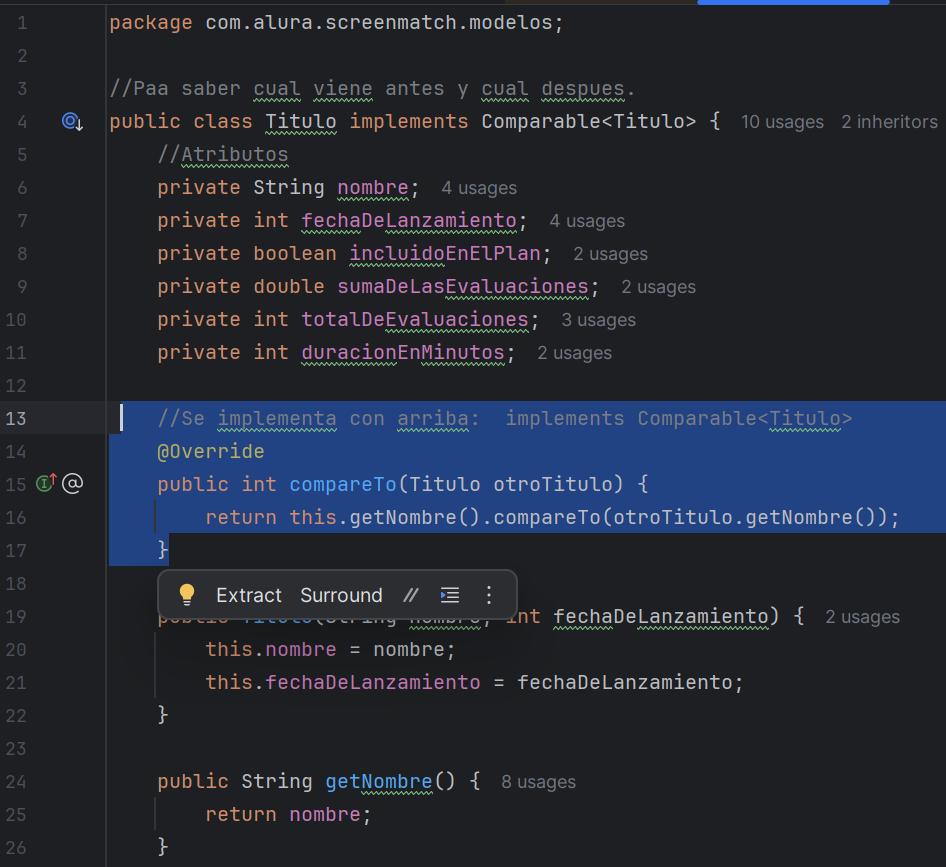Click the has-inheritors gutter icon on line 4

click(x=72, y=122)
